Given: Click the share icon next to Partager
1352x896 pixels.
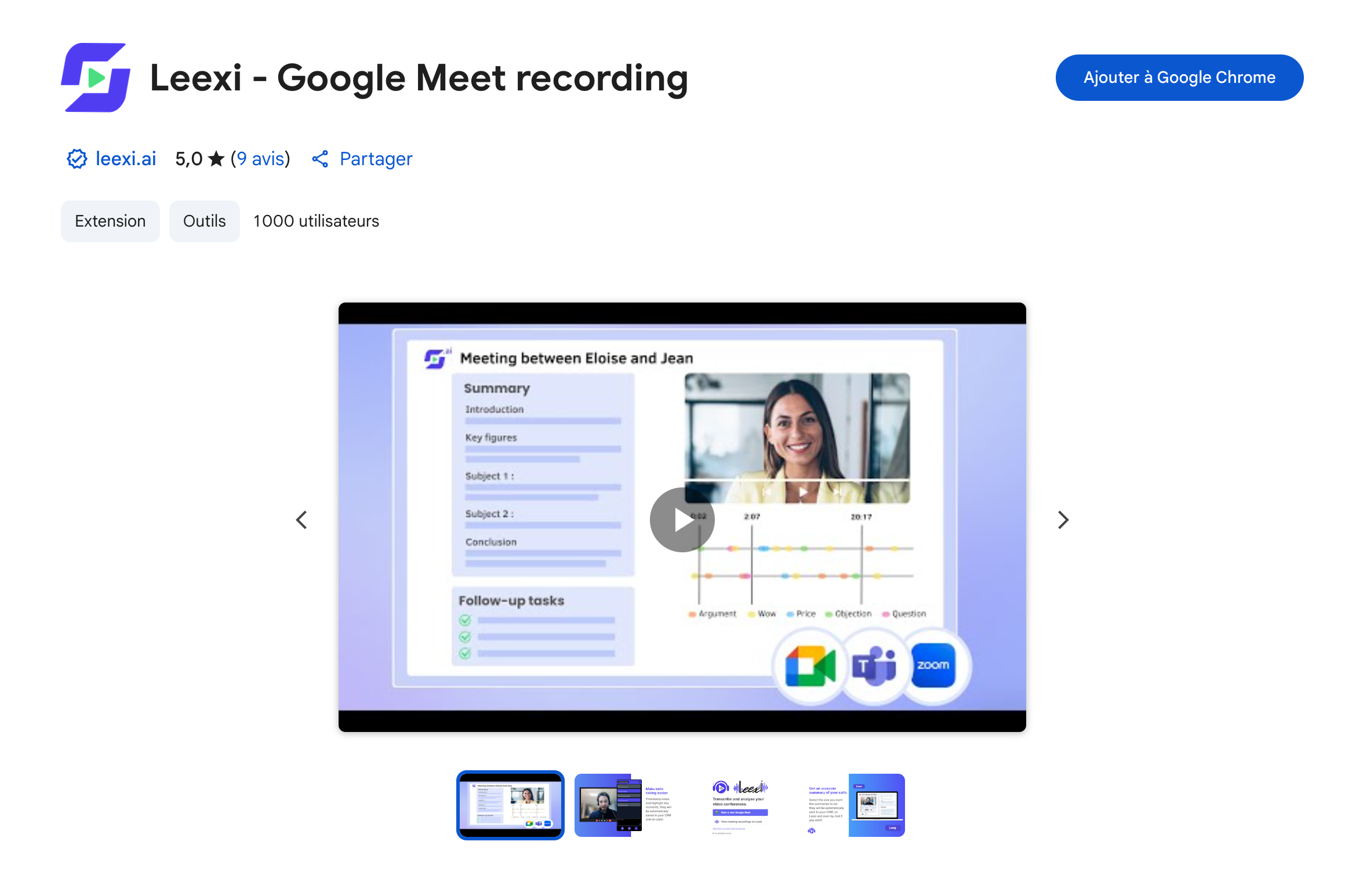Looking at the screenshot, I should coord(320,159).
